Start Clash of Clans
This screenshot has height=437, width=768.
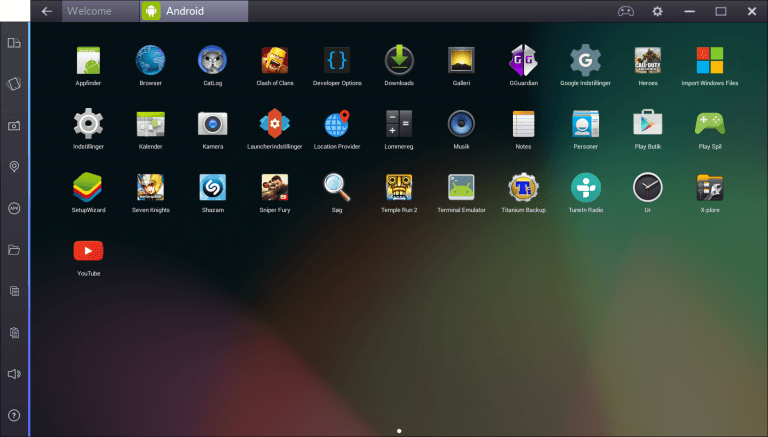(275, 60)
